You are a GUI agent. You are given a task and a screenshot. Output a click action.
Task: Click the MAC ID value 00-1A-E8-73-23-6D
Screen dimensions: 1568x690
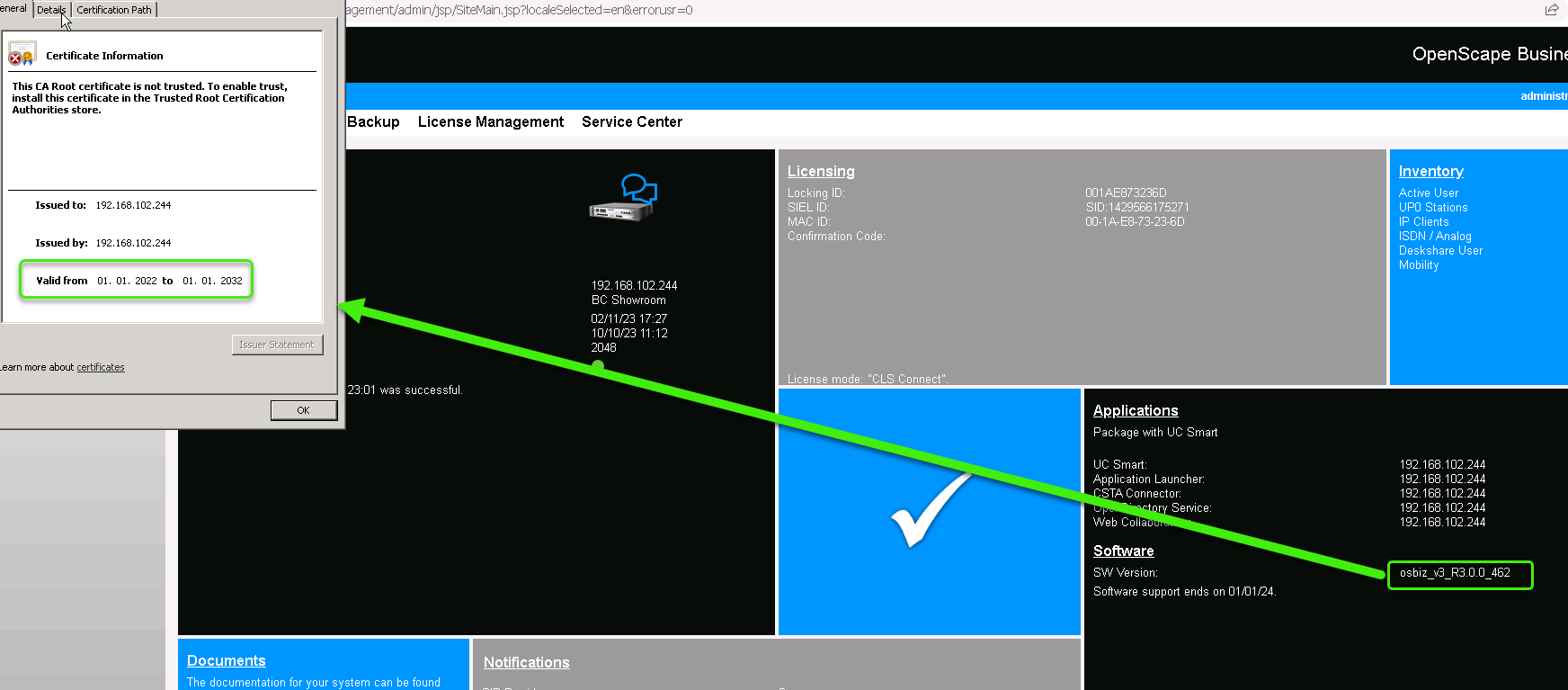click(1135, 222)
